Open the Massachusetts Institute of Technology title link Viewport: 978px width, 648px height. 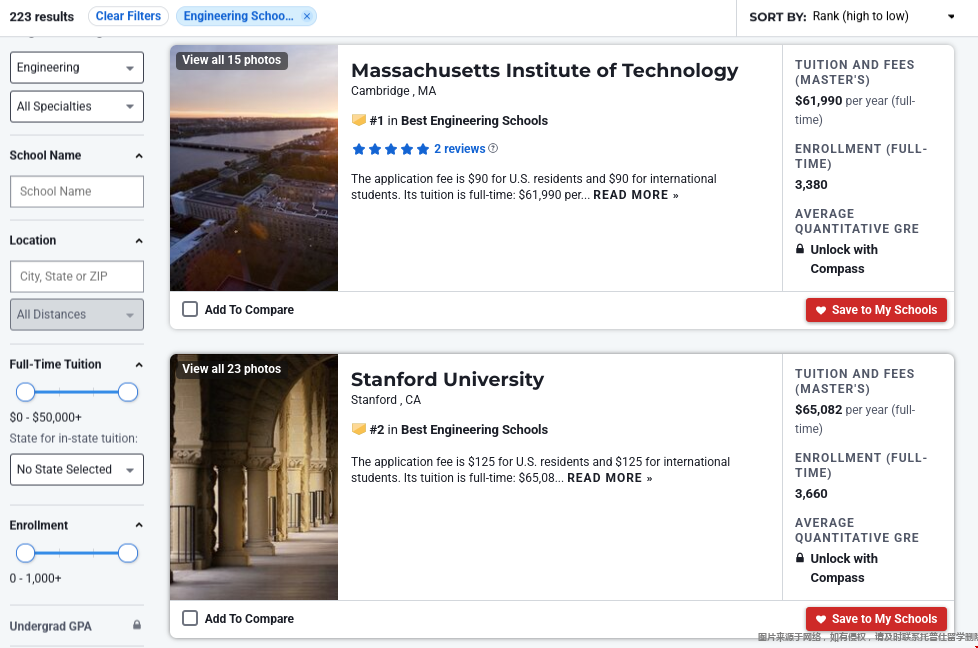[545, 70]
